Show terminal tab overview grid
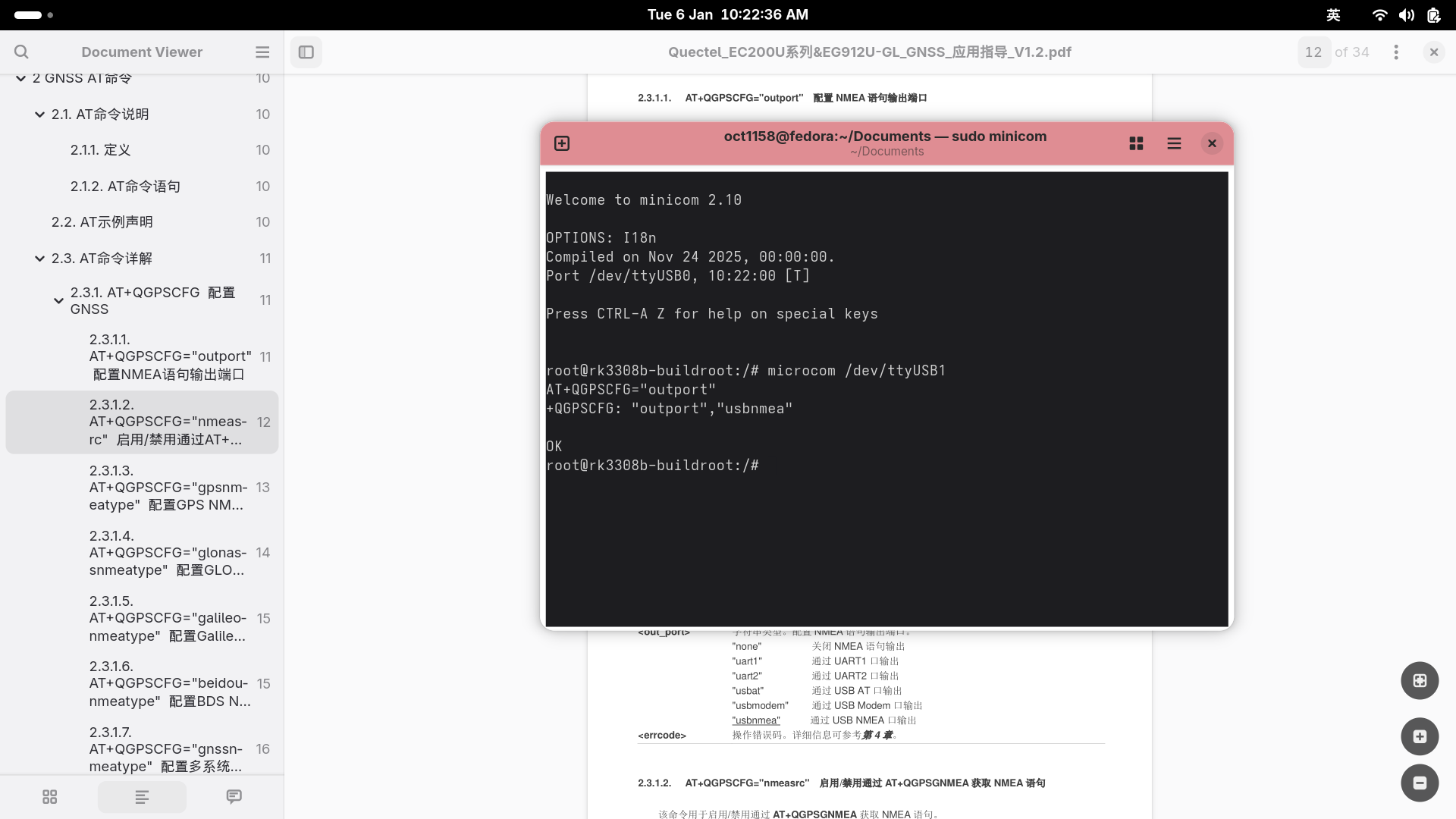Screen dimensions: 1456x819 coord(1136,143)
